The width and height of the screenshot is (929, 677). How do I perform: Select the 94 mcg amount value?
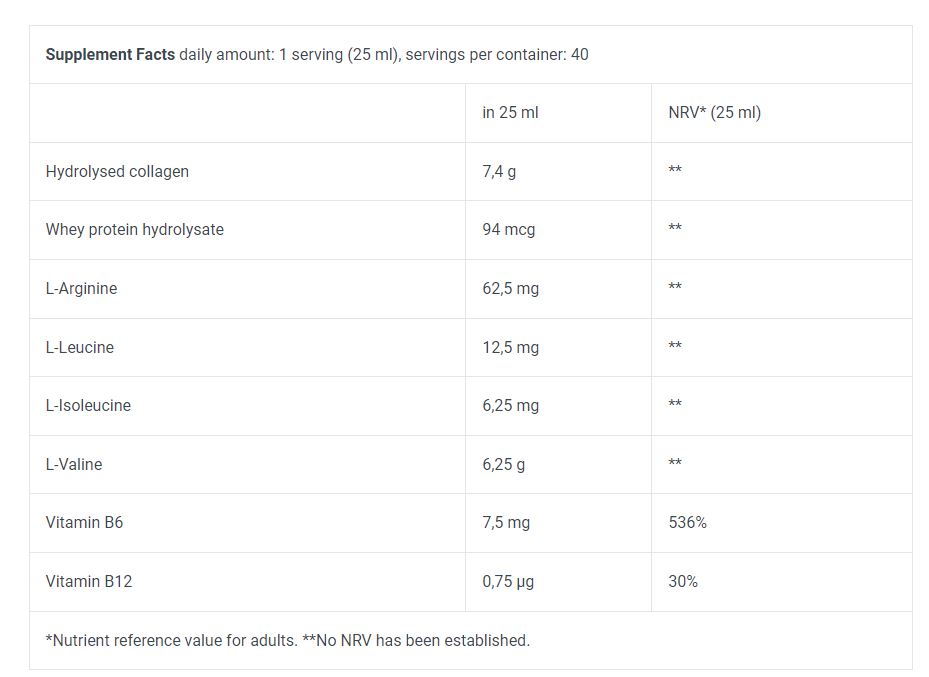point(508,229)
